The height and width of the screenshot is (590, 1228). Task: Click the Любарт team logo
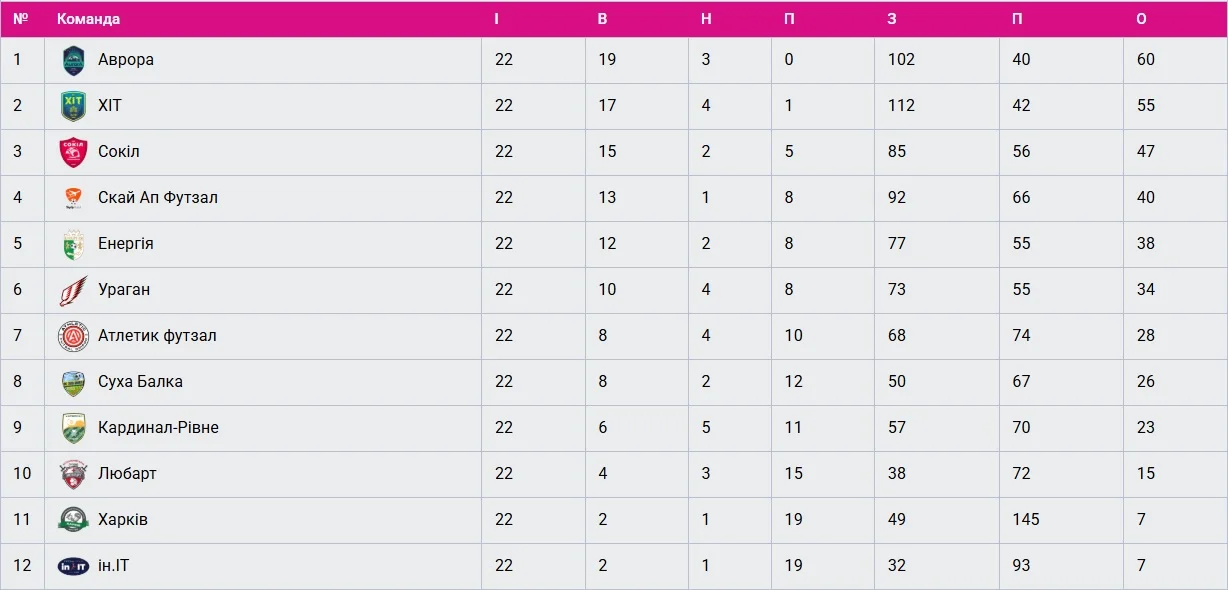click(73, 474)
